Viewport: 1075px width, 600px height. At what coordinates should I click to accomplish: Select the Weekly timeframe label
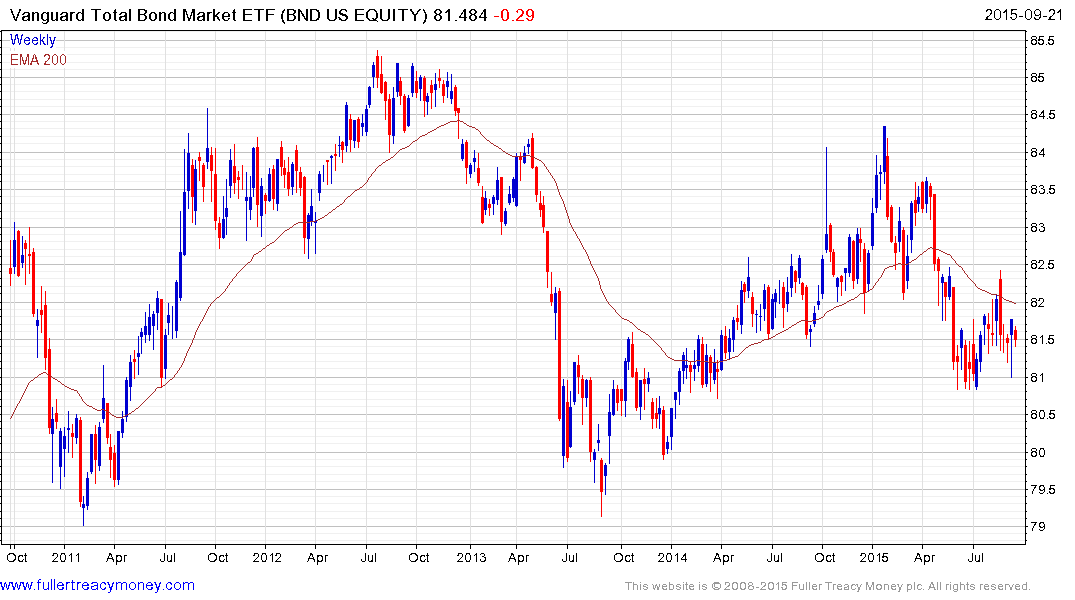coord(32,40)
